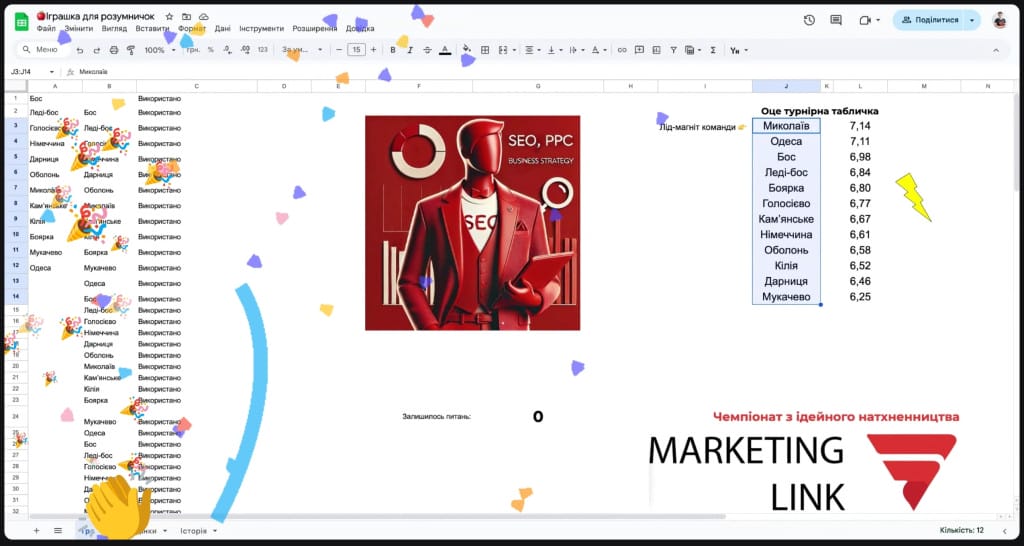Toggle strikethrough formatting
The width and height of the screenshot is (1024, 546).
click(x=427, y=50)
